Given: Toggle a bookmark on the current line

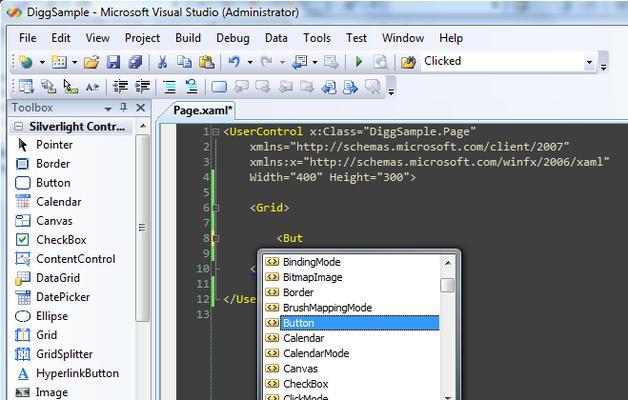Looking at the screenshot, I should click(x=219, y=86).
